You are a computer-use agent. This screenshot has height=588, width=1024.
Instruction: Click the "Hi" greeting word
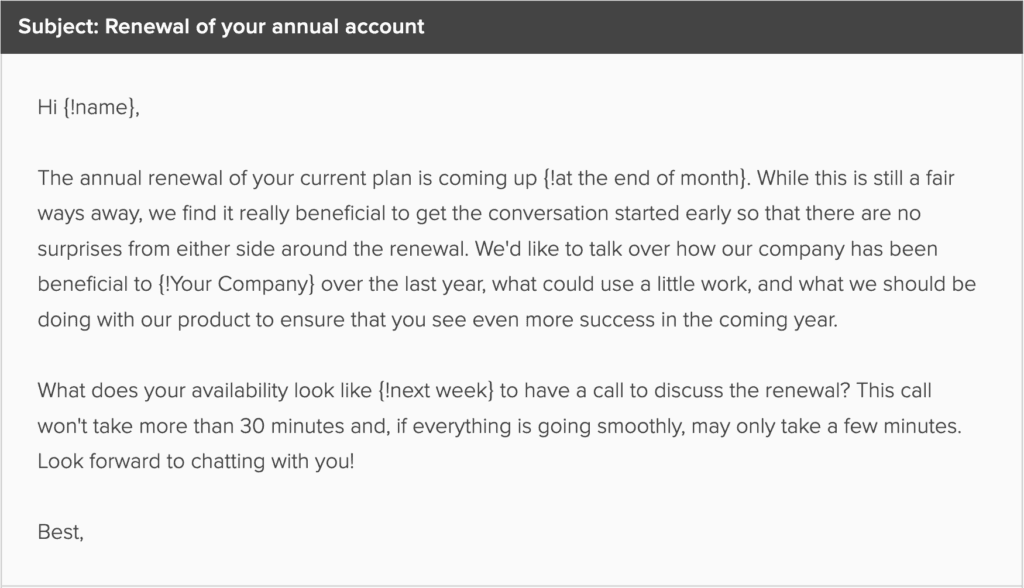pos(47,109)
